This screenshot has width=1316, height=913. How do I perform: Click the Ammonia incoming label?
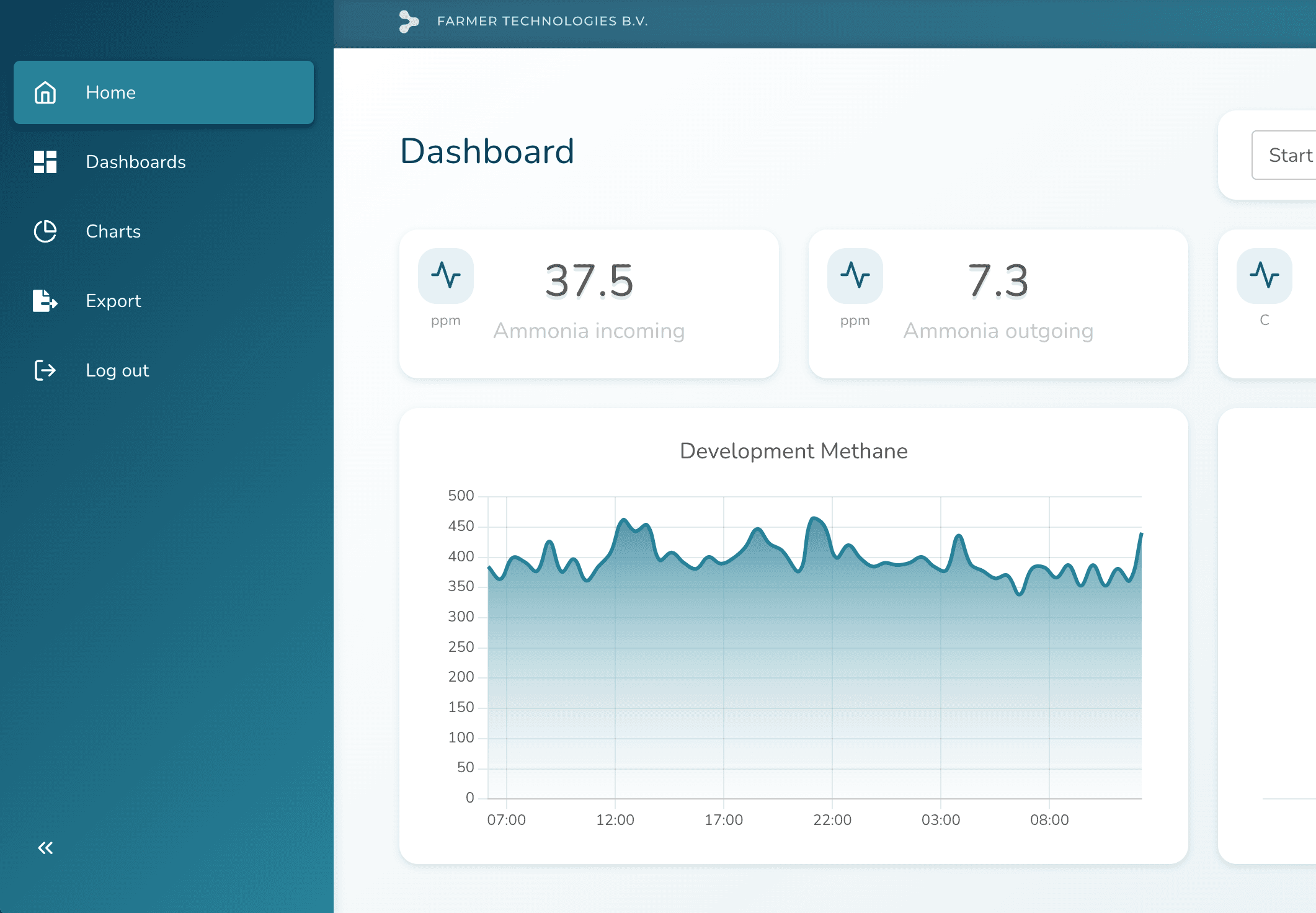[x=589, y=331]
